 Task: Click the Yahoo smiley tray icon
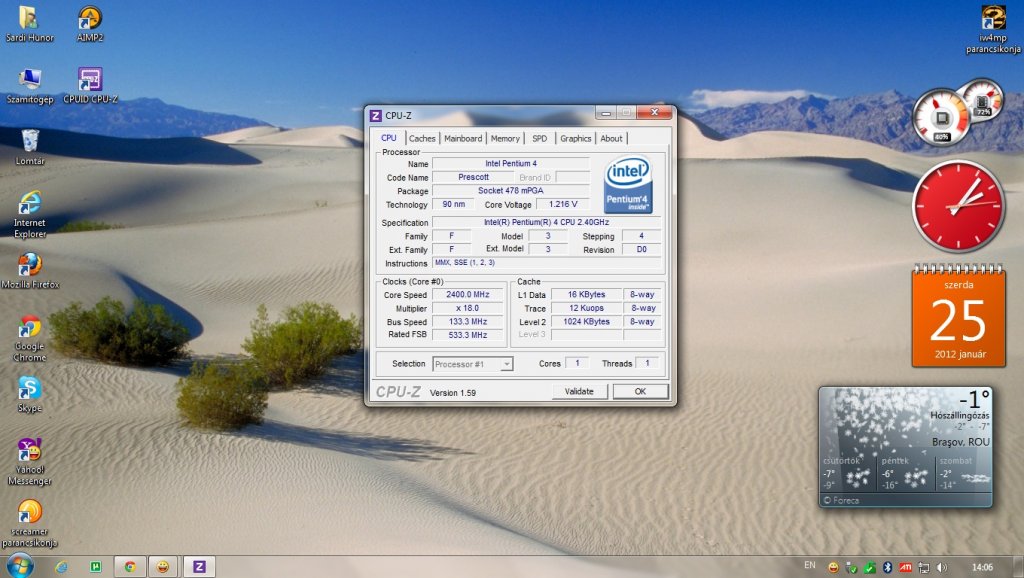(833, 568)
